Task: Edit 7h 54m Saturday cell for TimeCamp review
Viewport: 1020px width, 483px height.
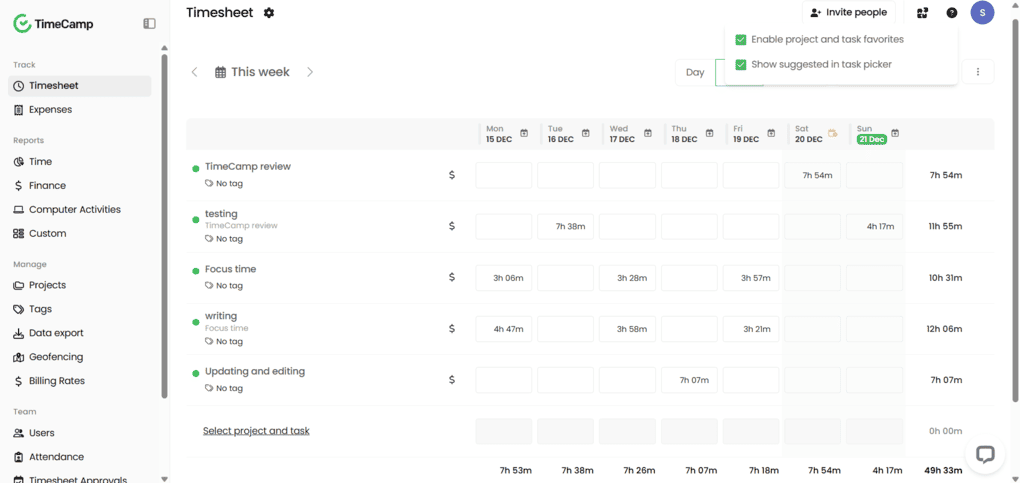Action: pos(812,175)
